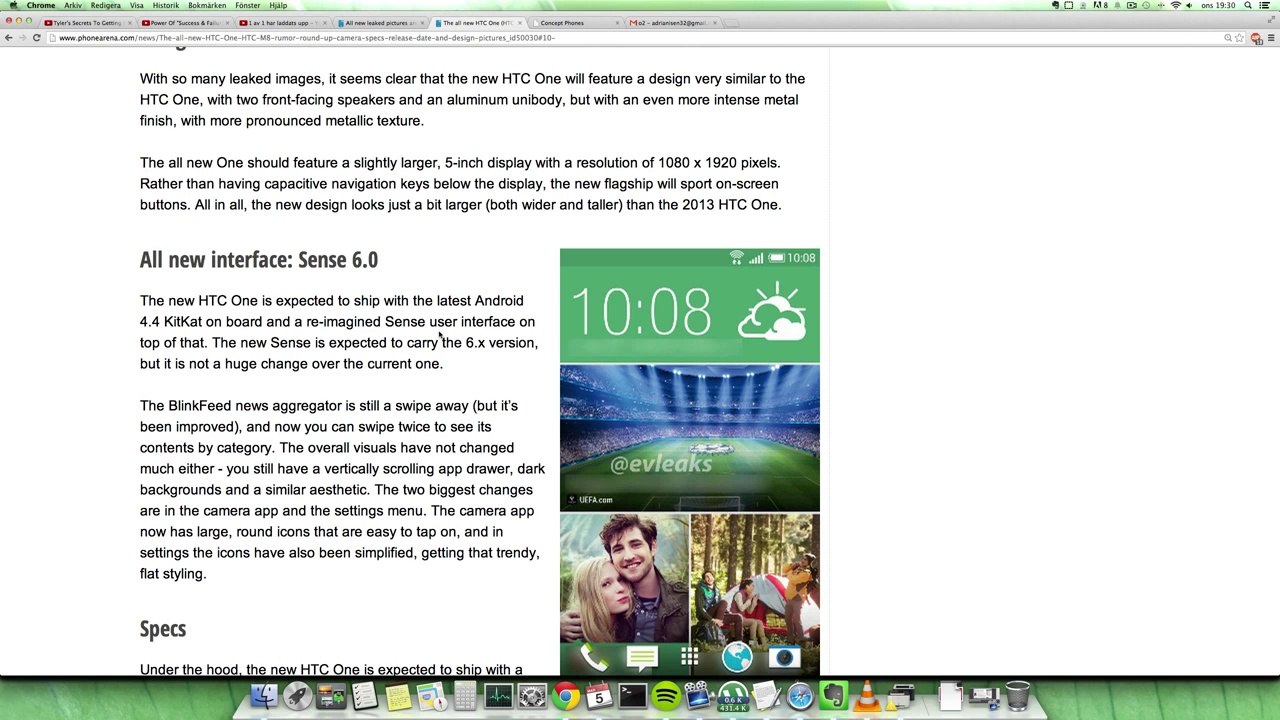Image resolution: width=1280 pixels, height=720 pixels.
Task: Switch to the Gmail o2 tab
Action: [672, 22]
